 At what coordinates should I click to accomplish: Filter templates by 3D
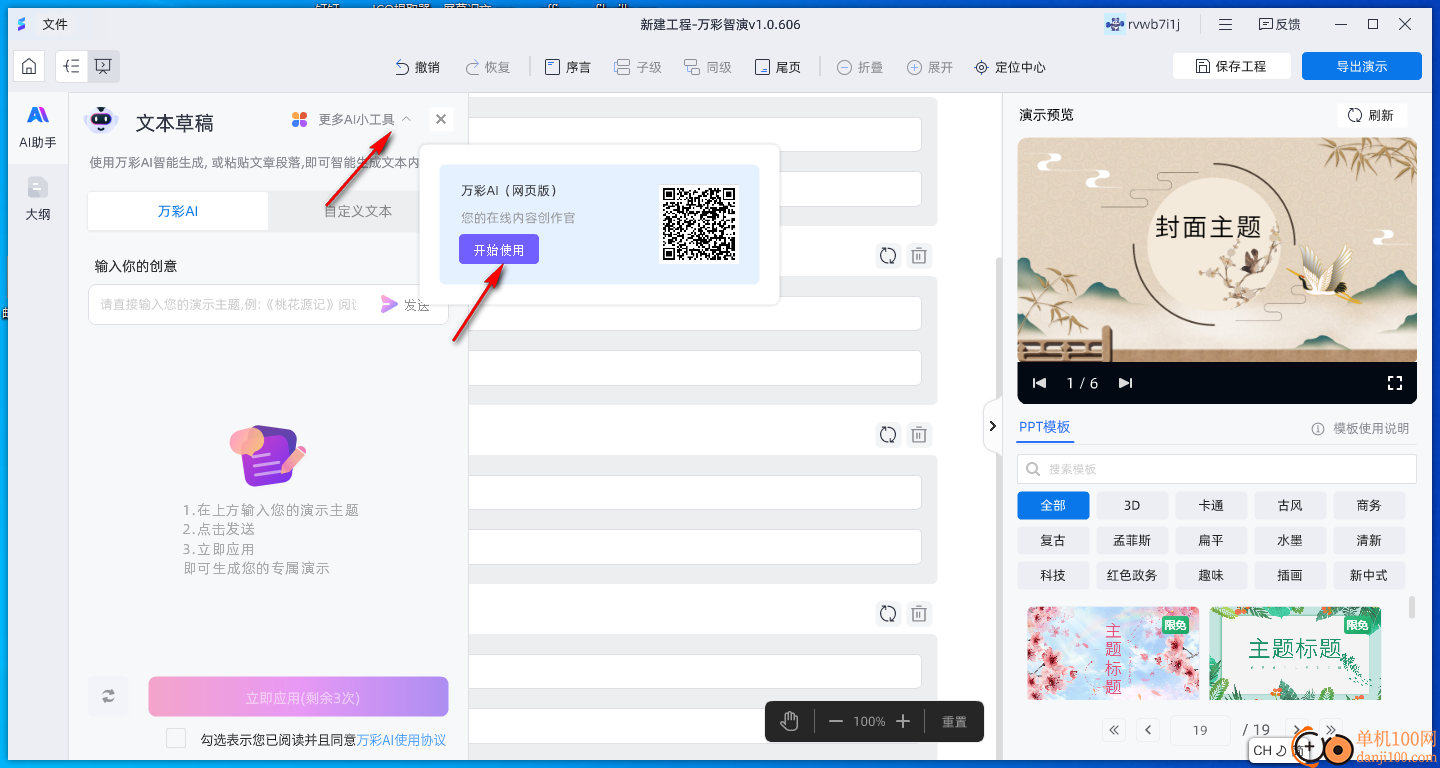pos(1132,505)
